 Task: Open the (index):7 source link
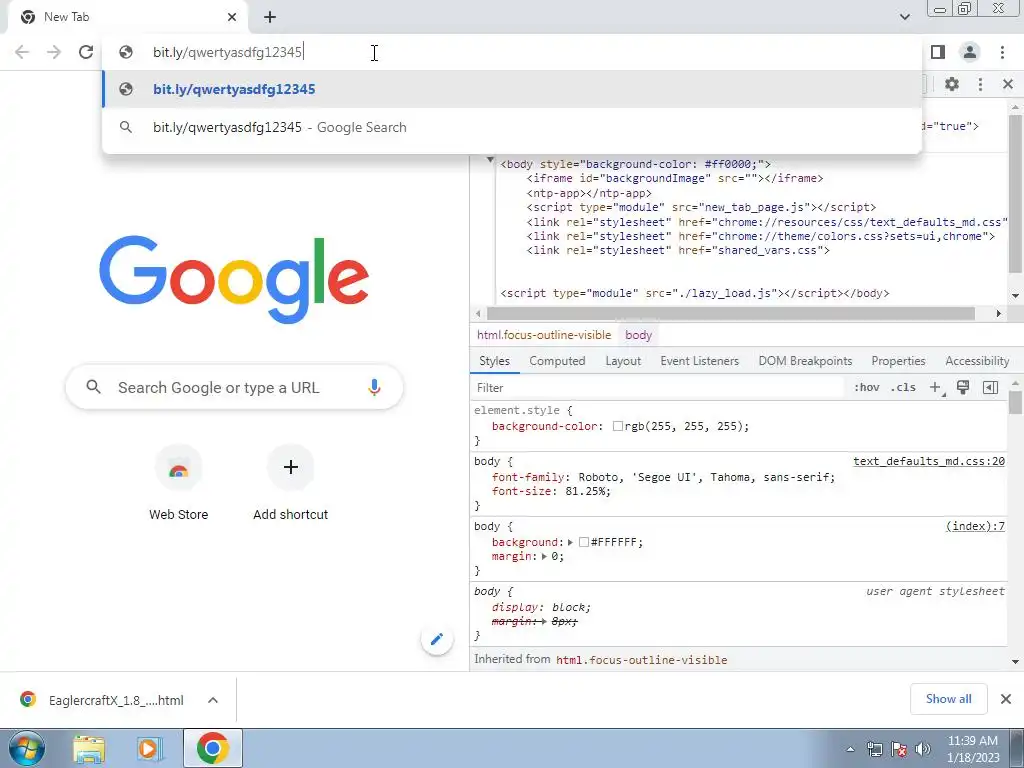click(975, 526)
